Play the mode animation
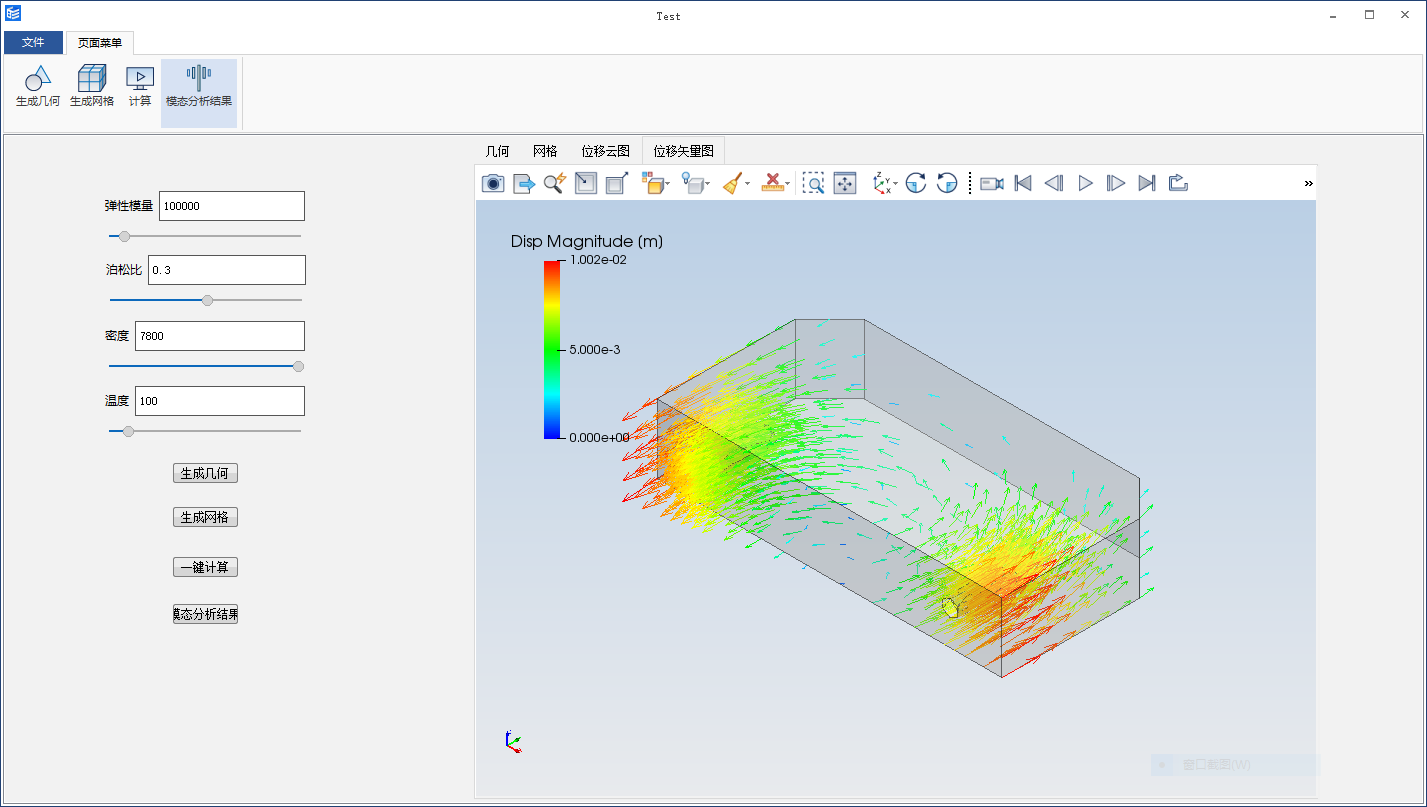 point(1085,183)
